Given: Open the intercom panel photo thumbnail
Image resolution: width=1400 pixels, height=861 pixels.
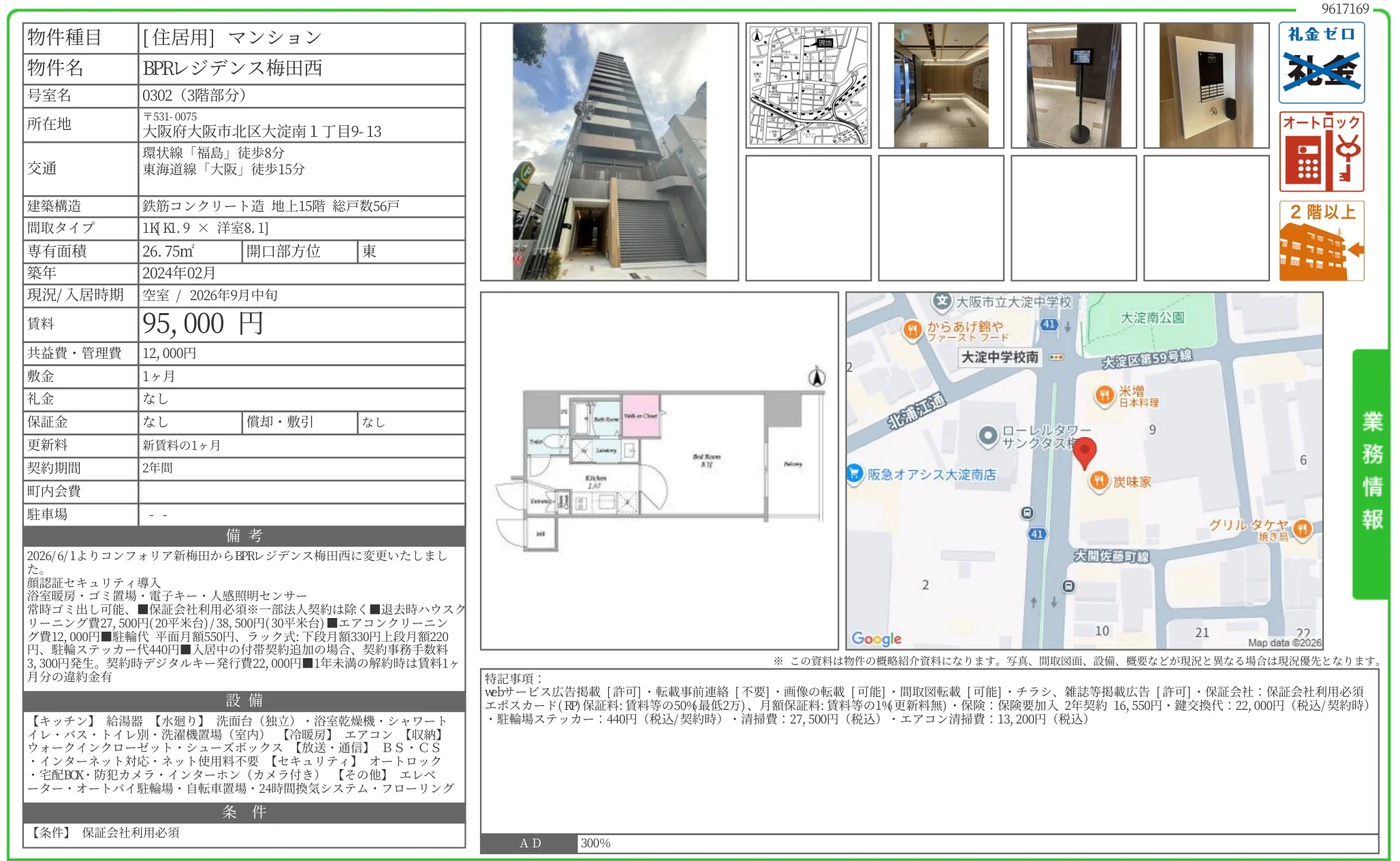Looking at the screenshot, I should coord(1207,86).
